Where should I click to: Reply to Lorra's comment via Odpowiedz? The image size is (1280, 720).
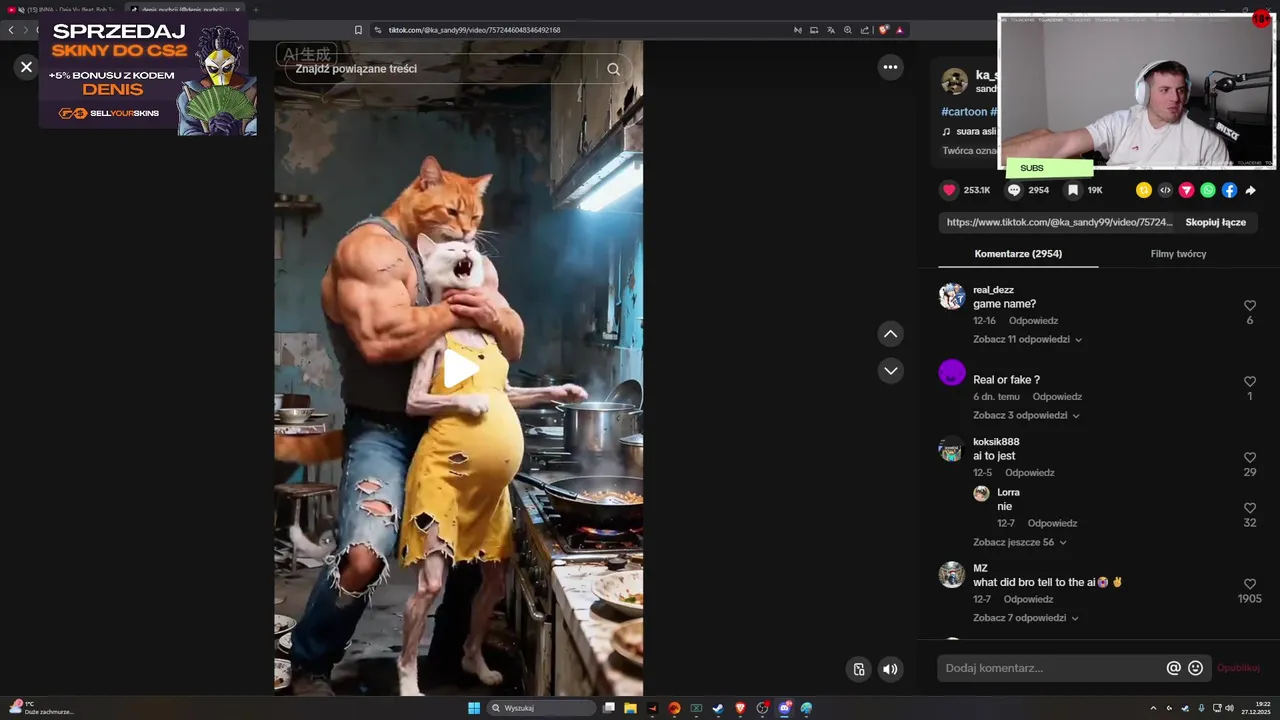pyautogui.click(x=1052, y=523)
